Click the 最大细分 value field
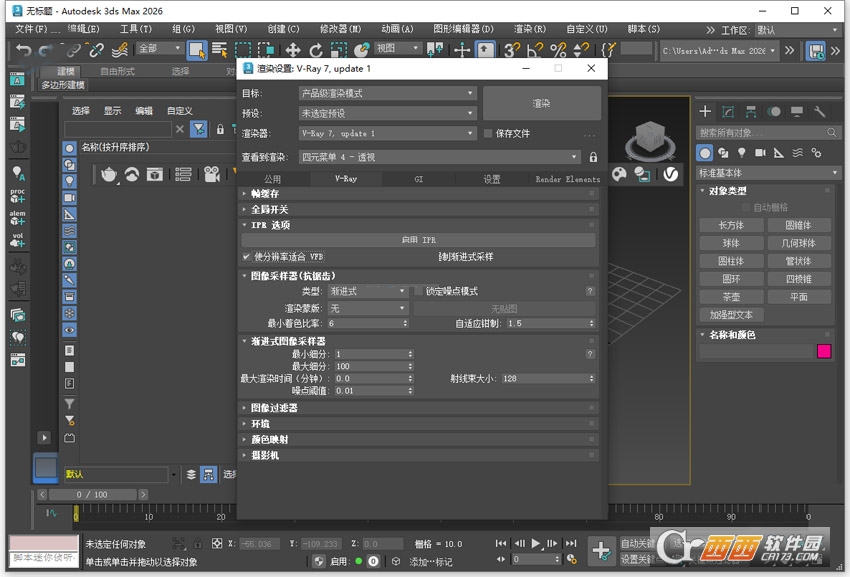Image resolution: width=850 pixels, height=577 pixels. click(x=371, y=366)
